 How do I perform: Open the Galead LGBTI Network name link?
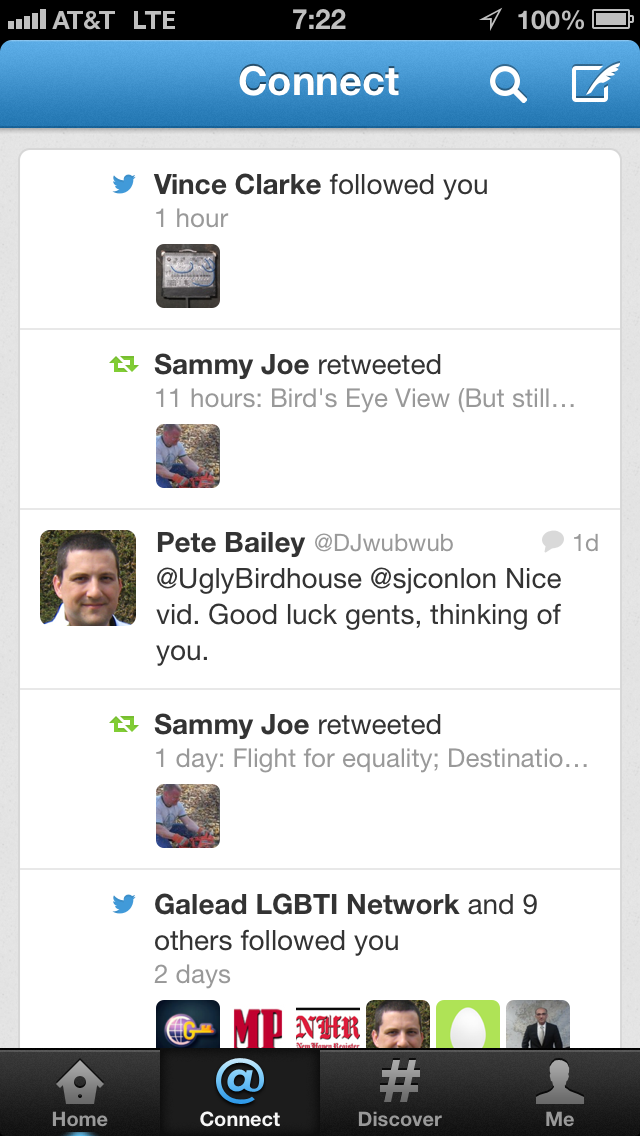(307, 905)
